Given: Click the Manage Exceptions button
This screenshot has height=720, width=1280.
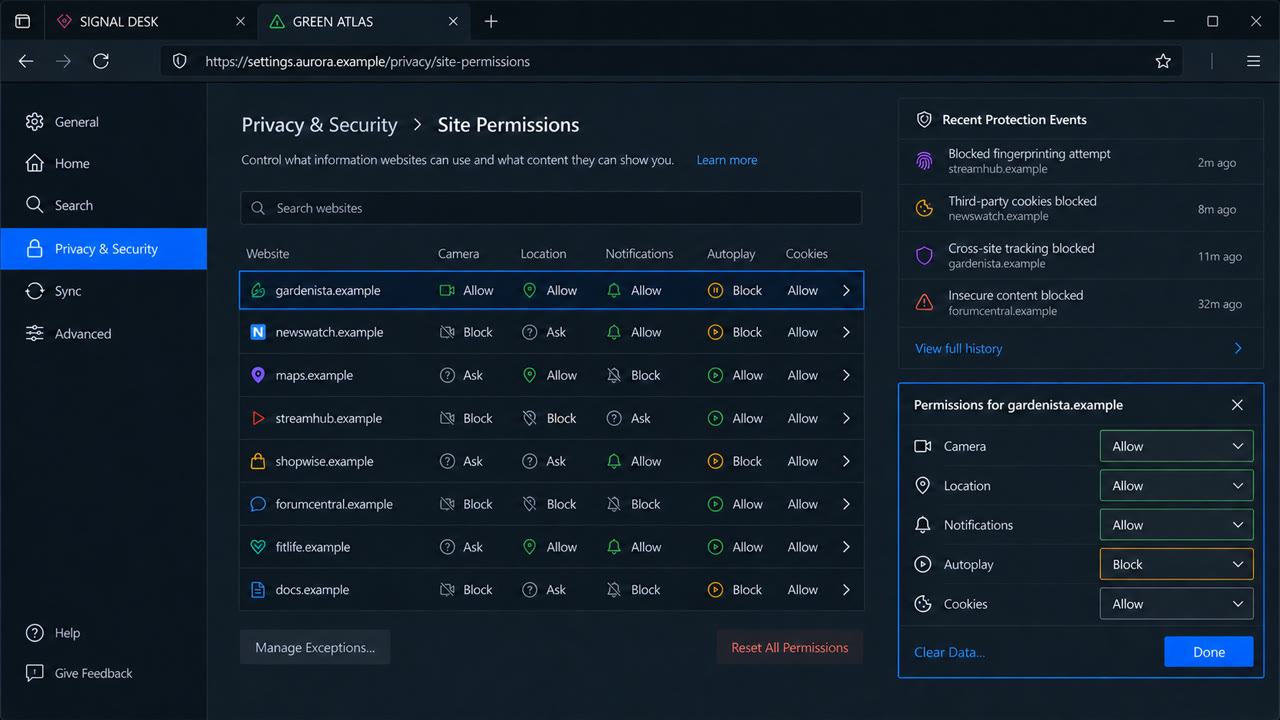Looking at the screenshot, I should (315, 647).
